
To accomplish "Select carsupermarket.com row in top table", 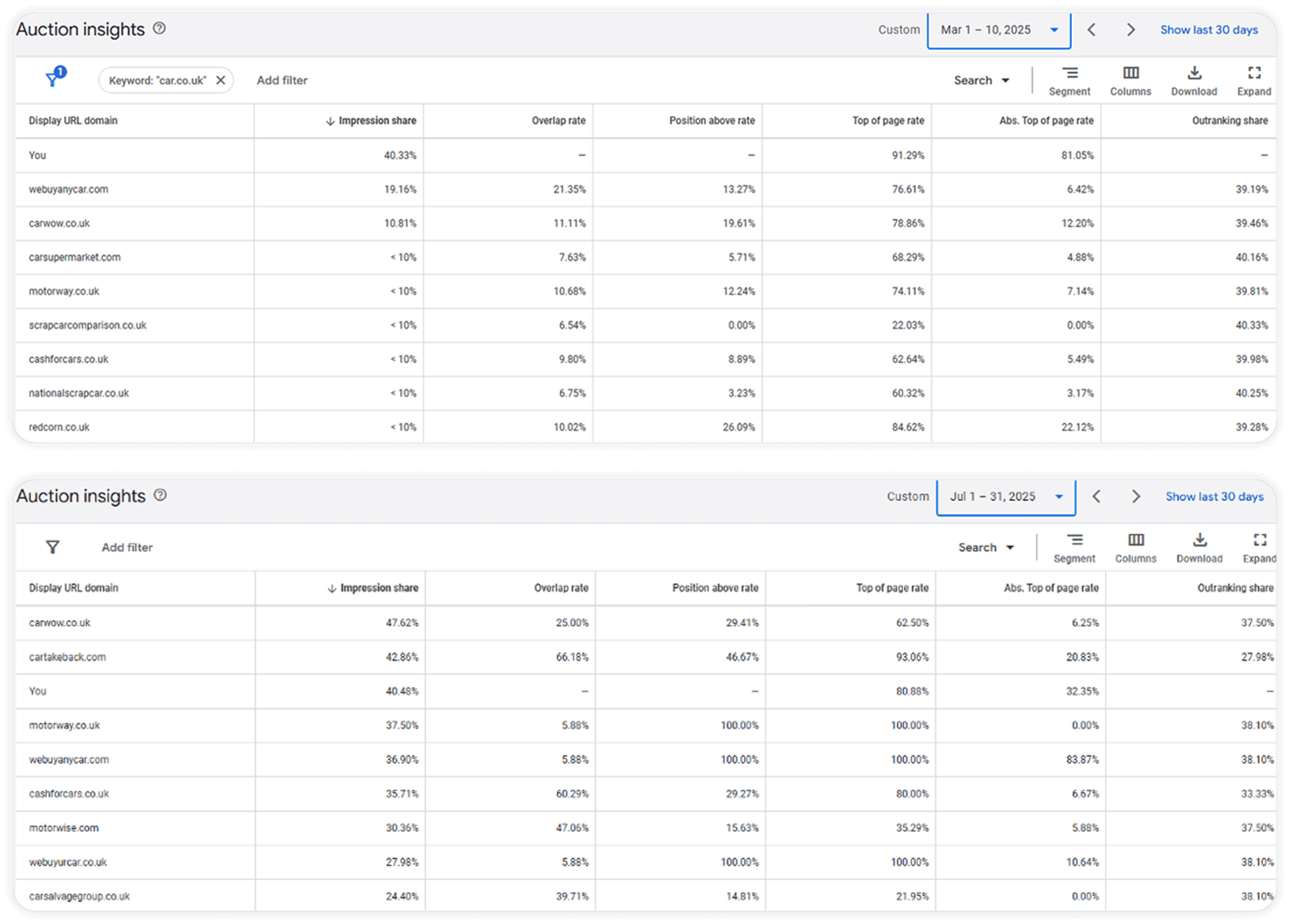I will [645, 257].
